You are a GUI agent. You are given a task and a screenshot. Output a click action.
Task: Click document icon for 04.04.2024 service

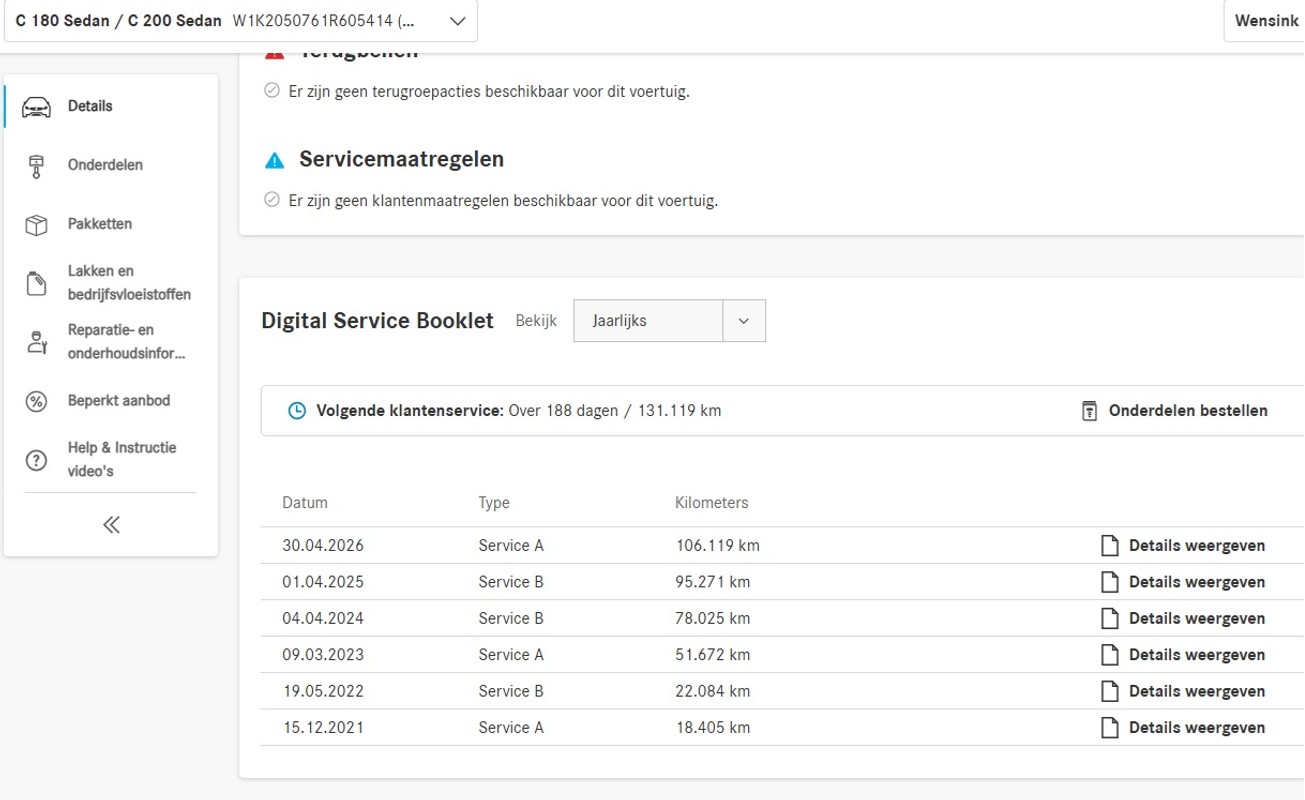point(1109,618)
